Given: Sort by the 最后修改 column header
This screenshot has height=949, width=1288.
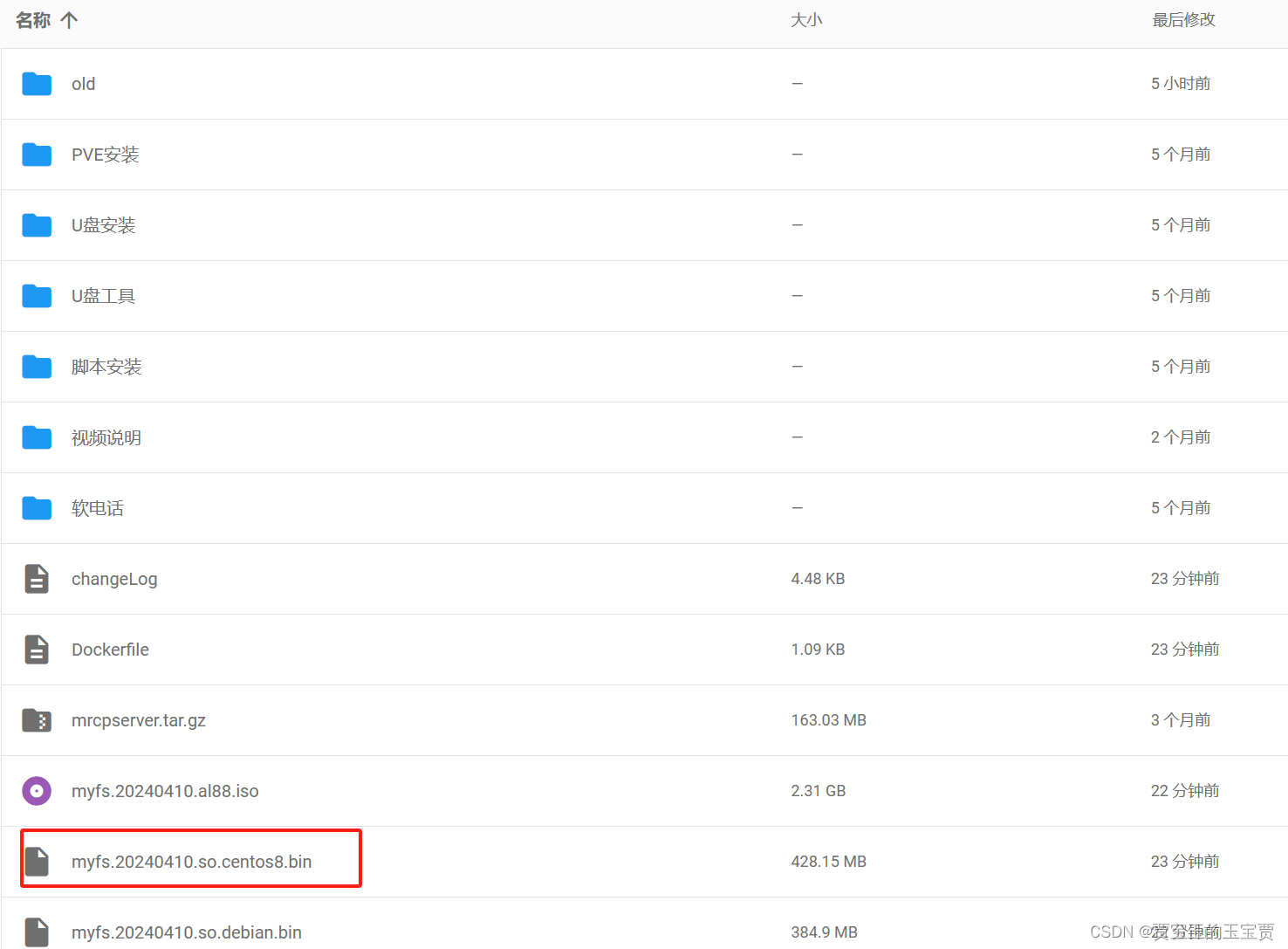Looking at the screenshot, I should (x=1183, y=20).
